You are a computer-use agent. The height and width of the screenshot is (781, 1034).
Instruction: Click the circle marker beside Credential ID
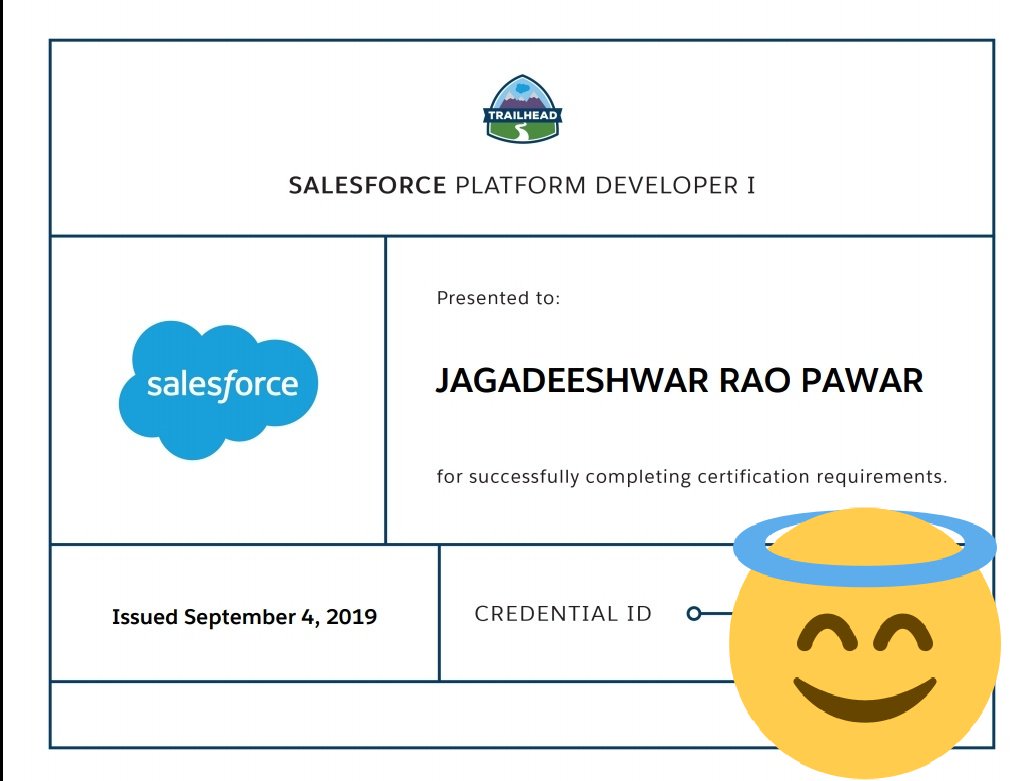tap(694, 613)
